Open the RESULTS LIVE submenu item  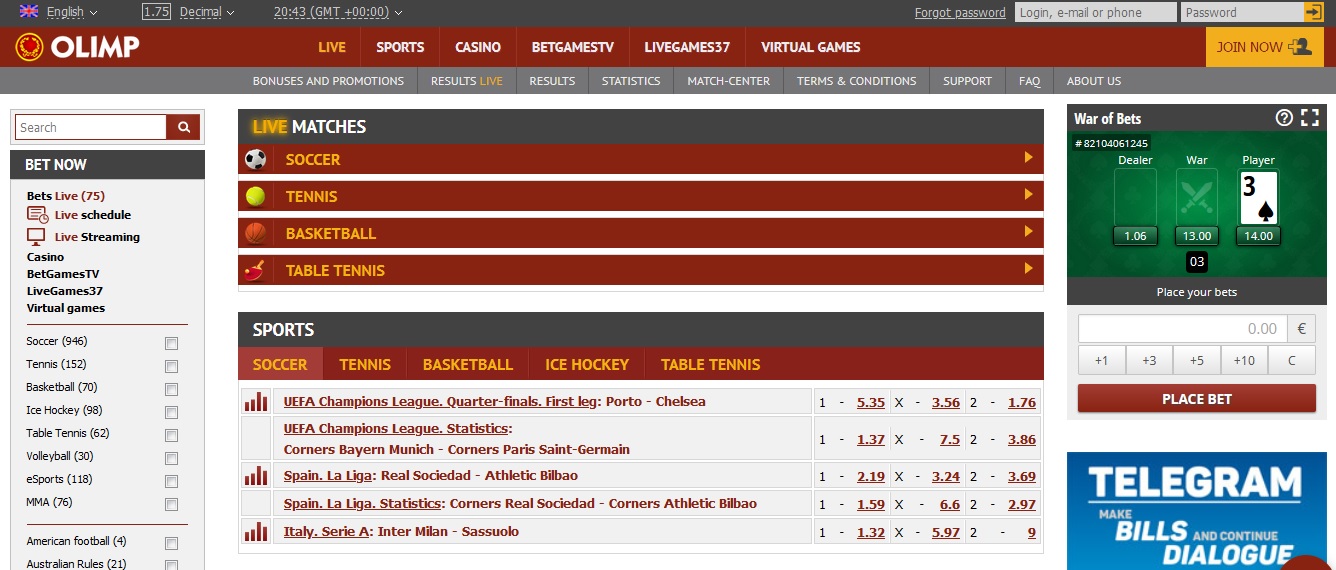click(467, 81)
